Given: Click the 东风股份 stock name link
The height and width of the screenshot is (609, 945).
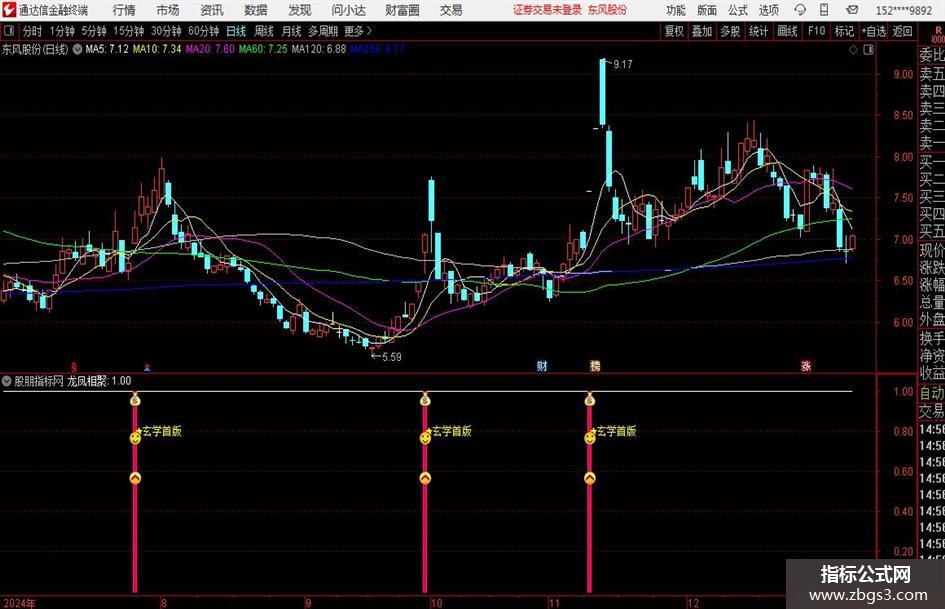Looking at the screenshot, I should pos(608,10).
